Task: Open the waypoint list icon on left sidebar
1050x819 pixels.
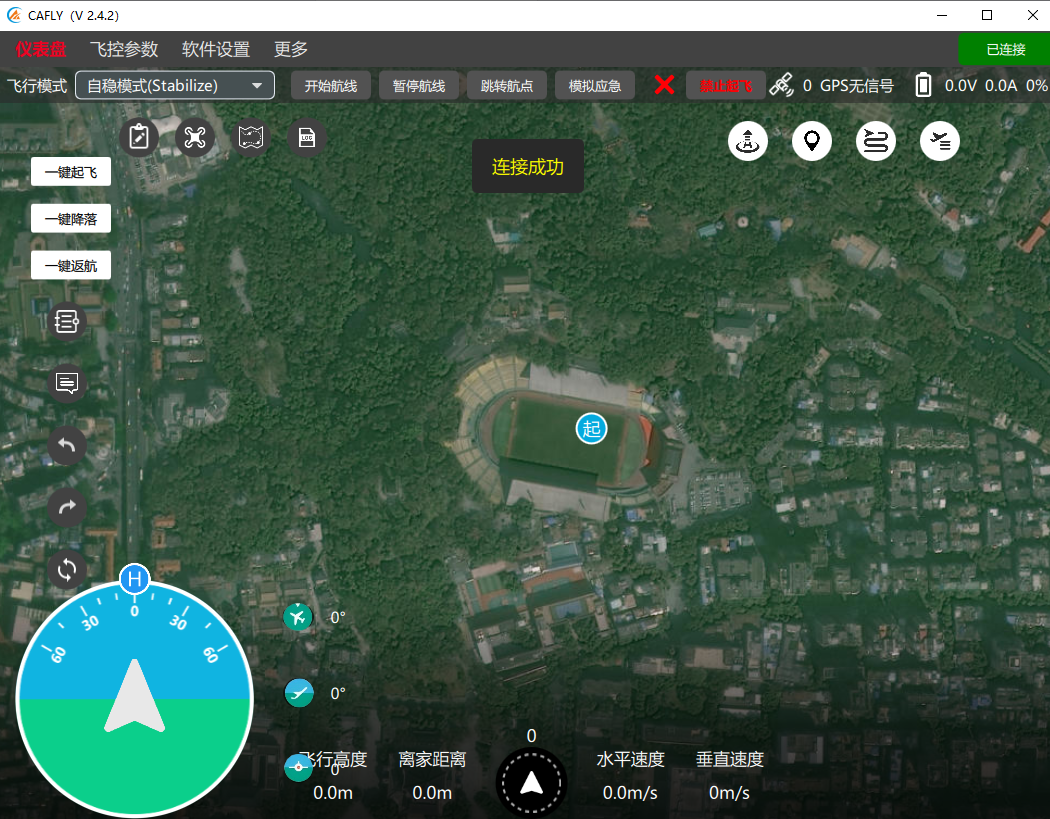Action: 67,321
